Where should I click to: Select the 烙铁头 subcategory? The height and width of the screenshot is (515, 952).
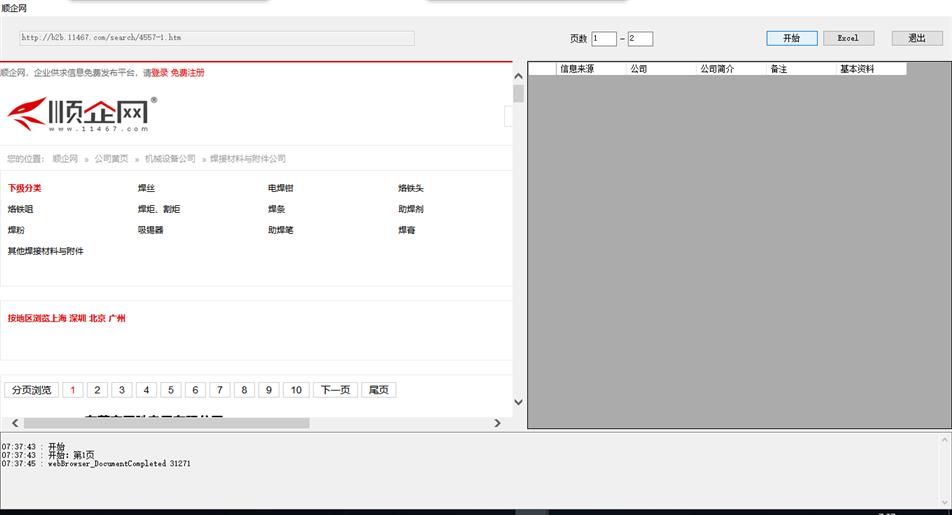coord(411,188)
